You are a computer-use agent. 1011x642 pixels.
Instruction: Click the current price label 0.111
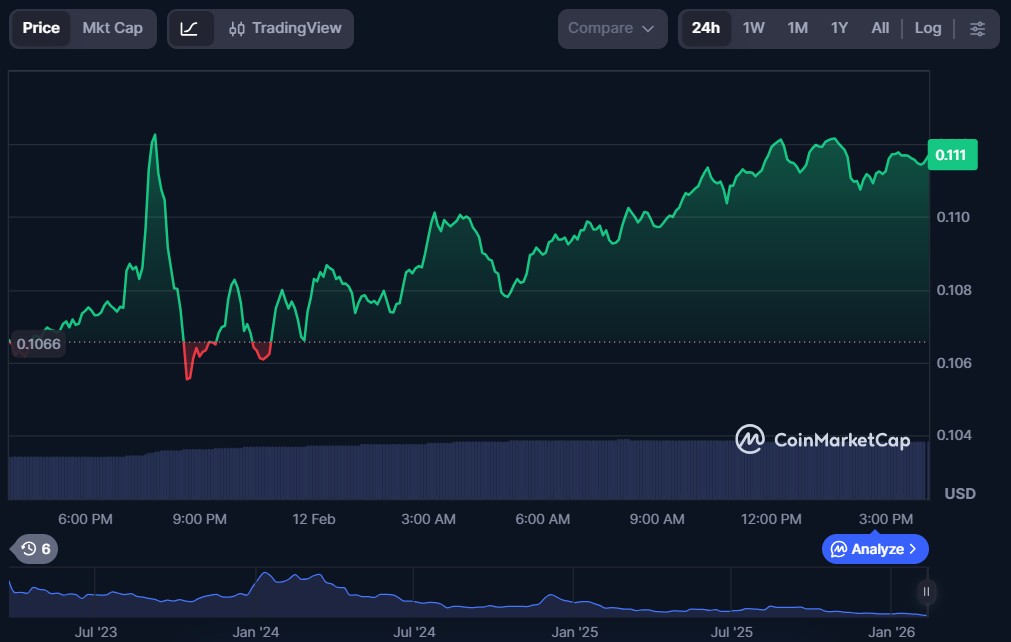click(952, 155)
